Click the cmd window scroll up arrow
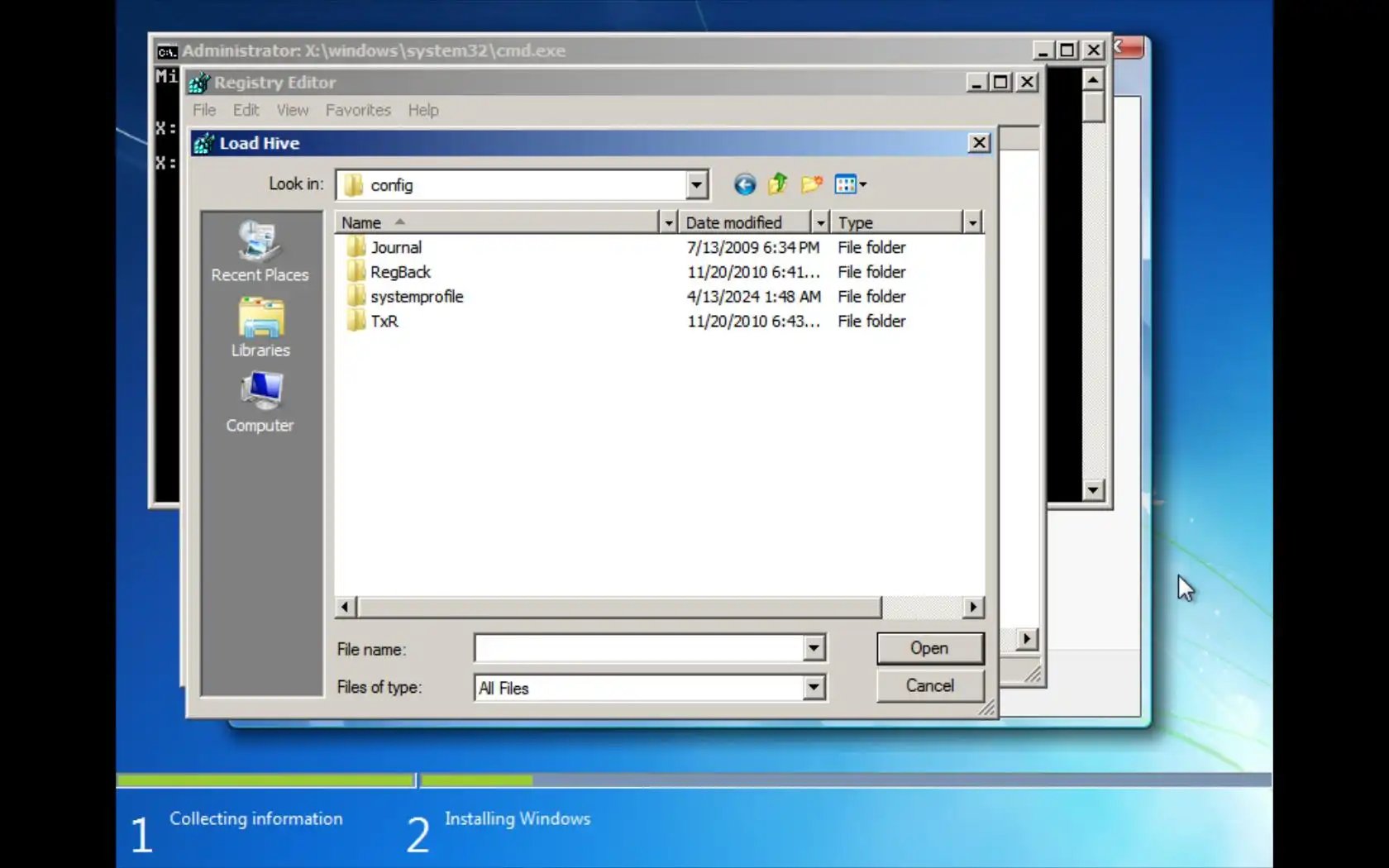 pos(1093,80)
